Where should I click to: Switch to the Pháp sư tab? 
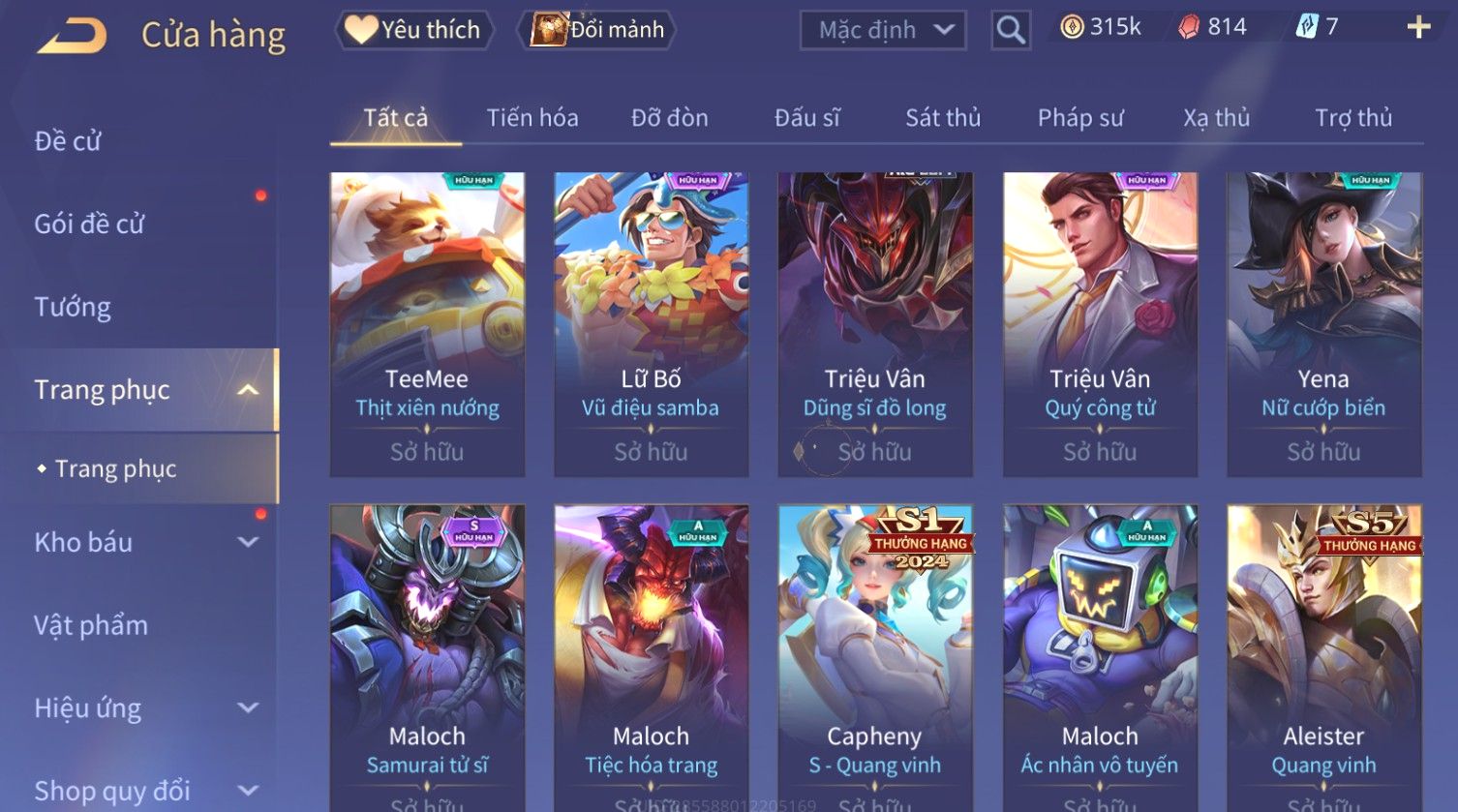[x=1080, y=118]
